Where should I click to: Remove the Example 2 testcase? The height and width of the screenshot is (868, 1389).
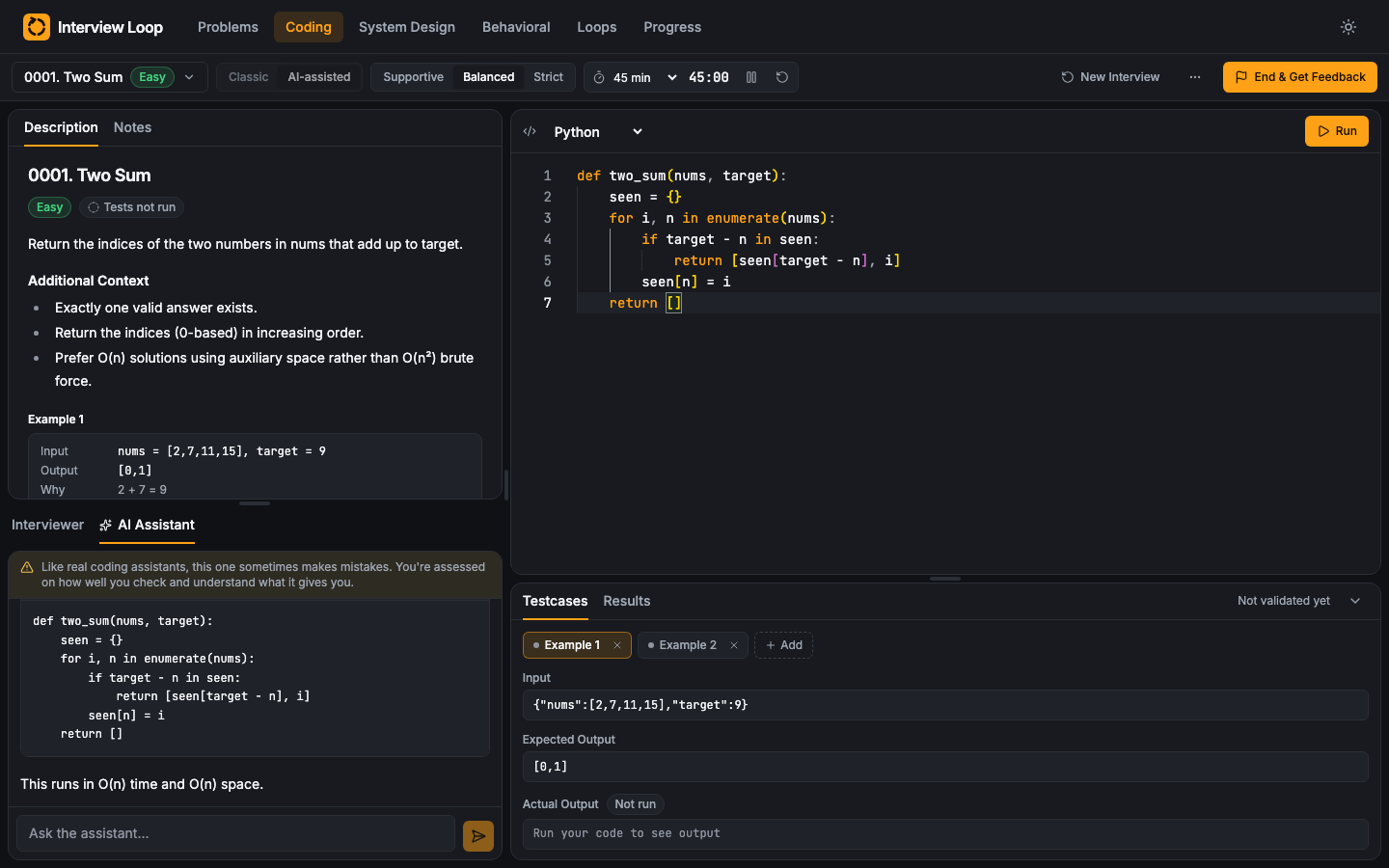coord(734,645)
